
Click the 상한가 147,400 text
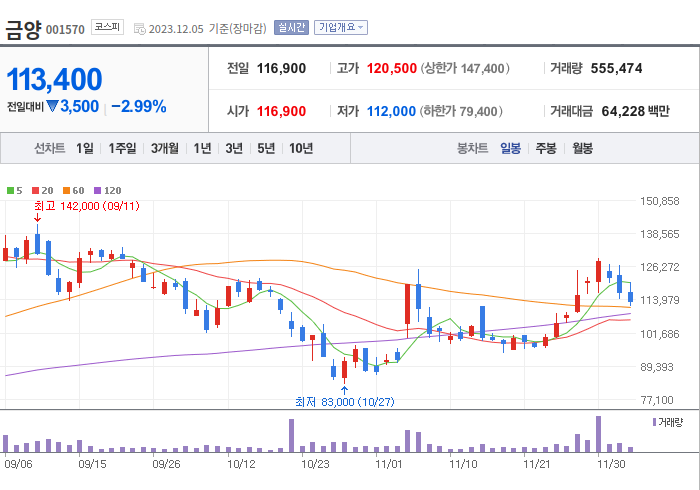(465, 68)
